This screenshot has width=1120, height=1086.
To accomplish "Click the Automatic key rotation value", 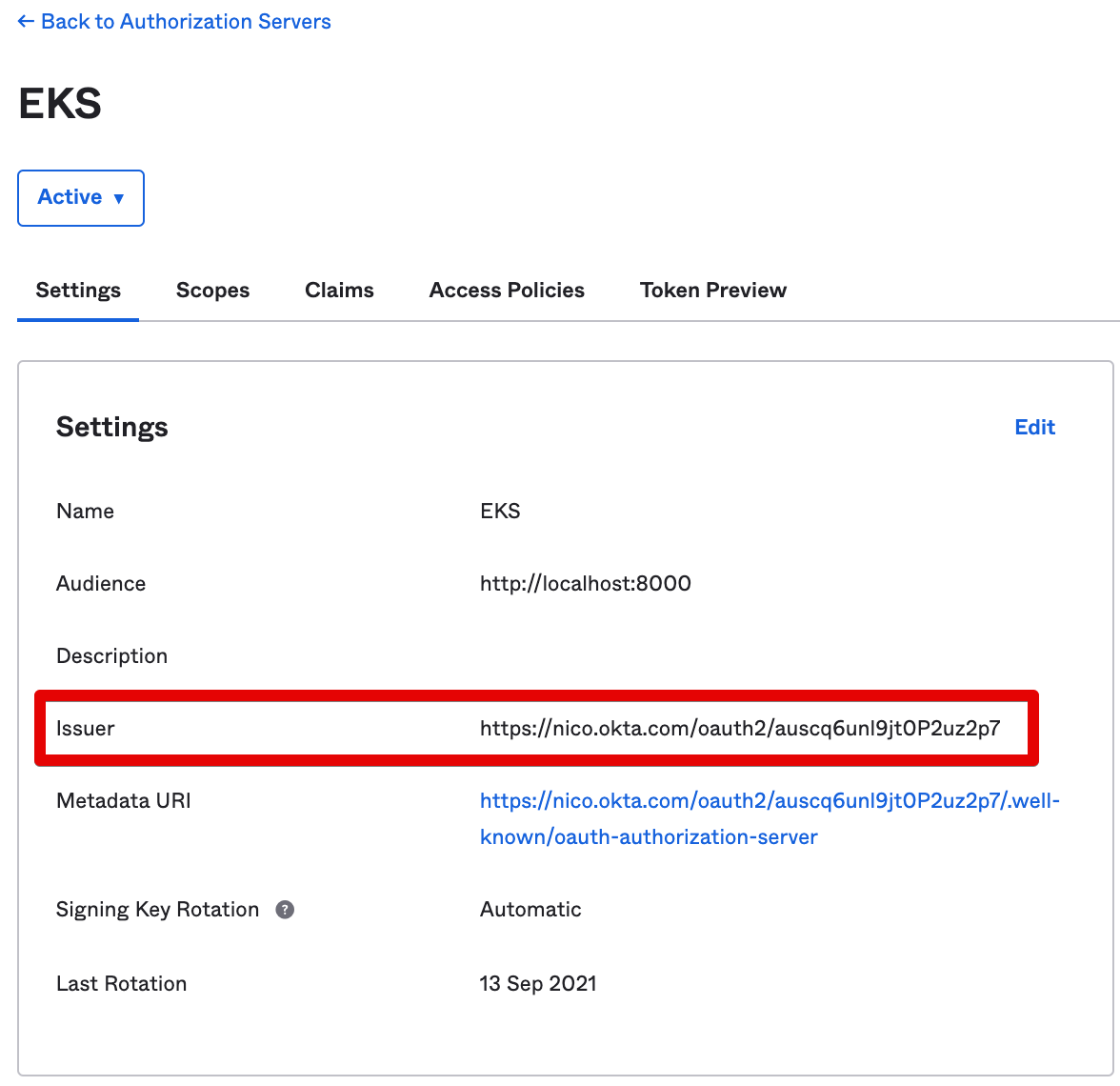I will coord(530,910).
